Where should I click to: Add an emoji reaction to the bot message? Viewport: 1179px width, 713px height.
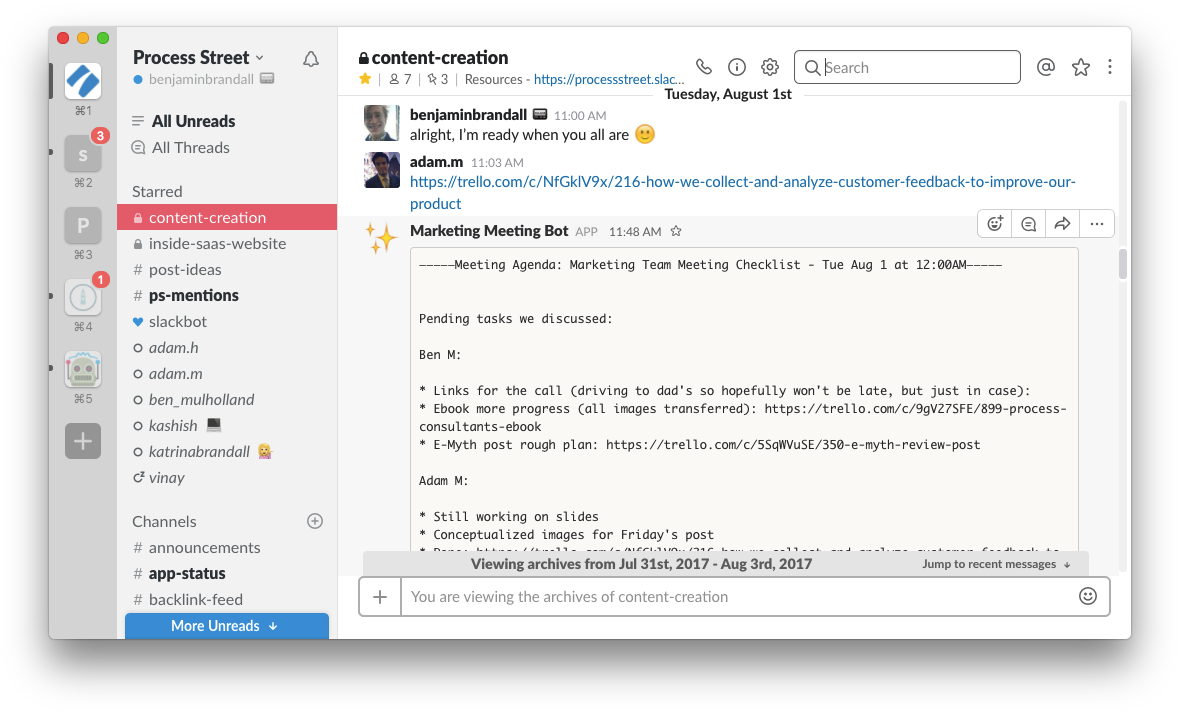point(994,223)
